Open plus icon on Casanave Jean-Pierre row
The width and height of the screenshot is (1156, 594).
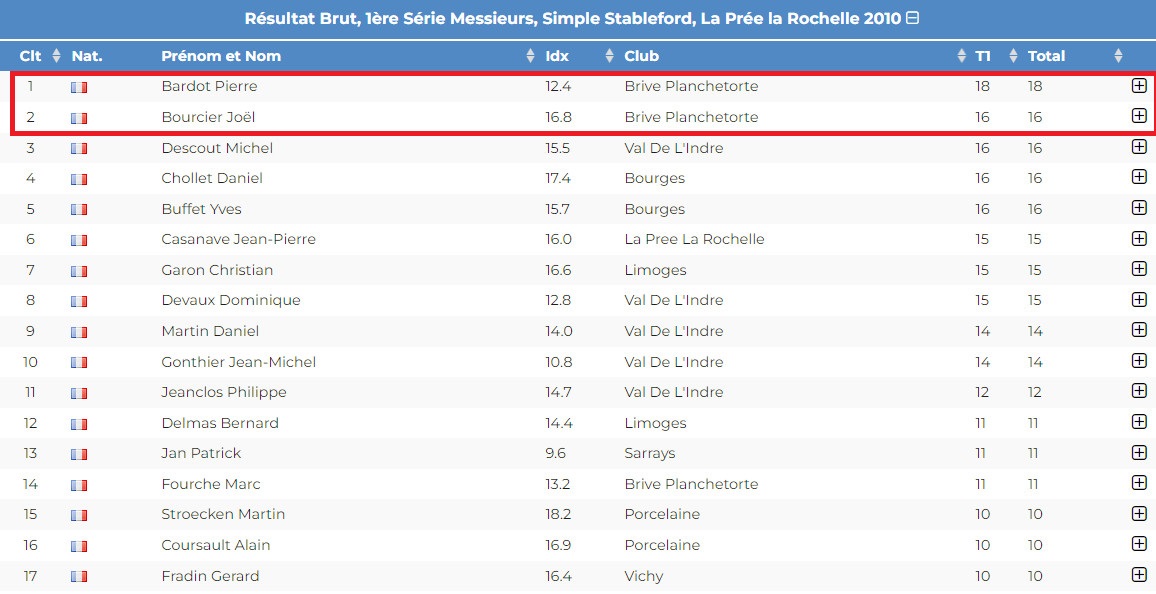[x=1139, y=238]
